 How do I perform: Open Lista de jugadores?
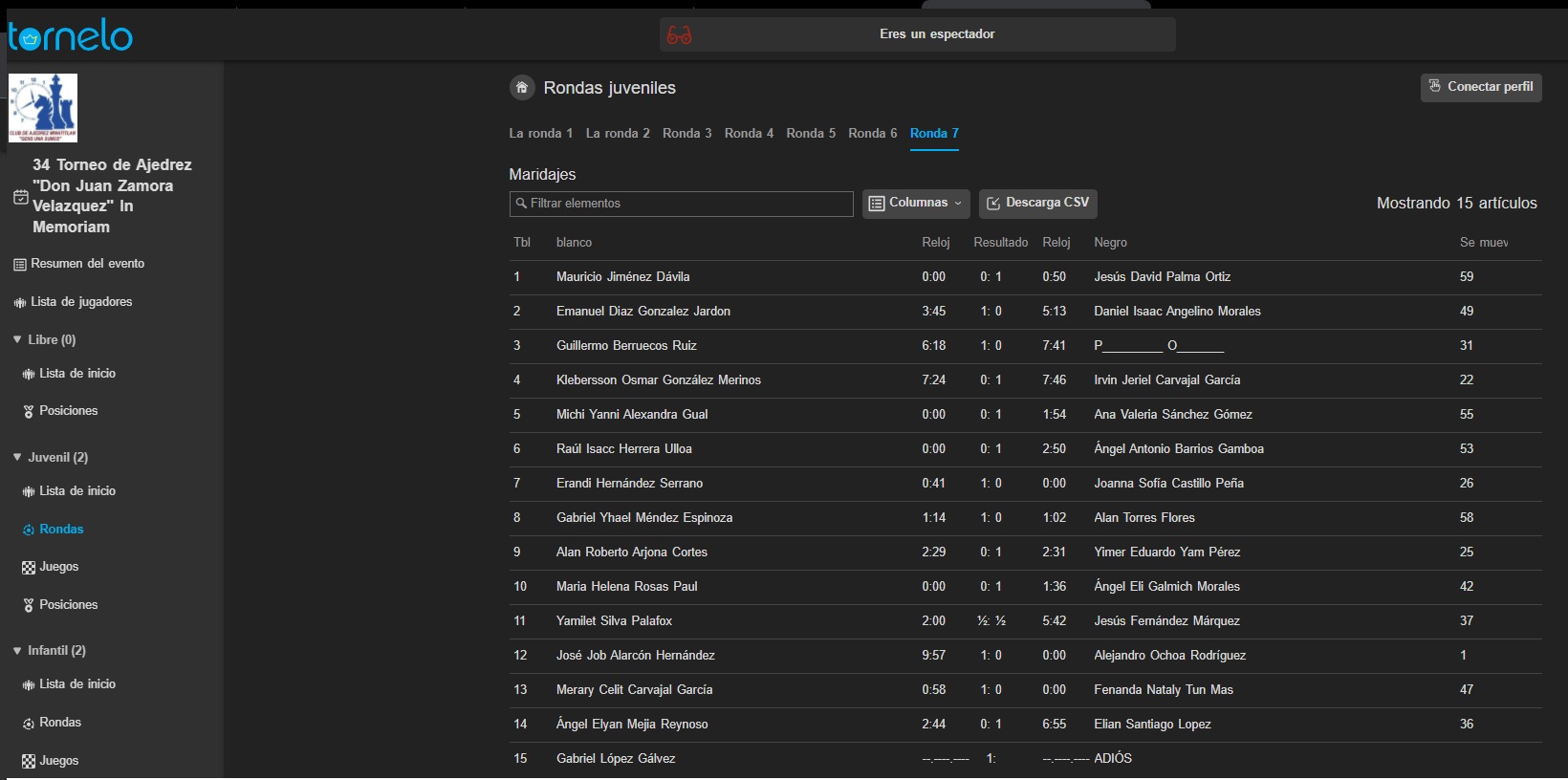click(x=81, y=302)
